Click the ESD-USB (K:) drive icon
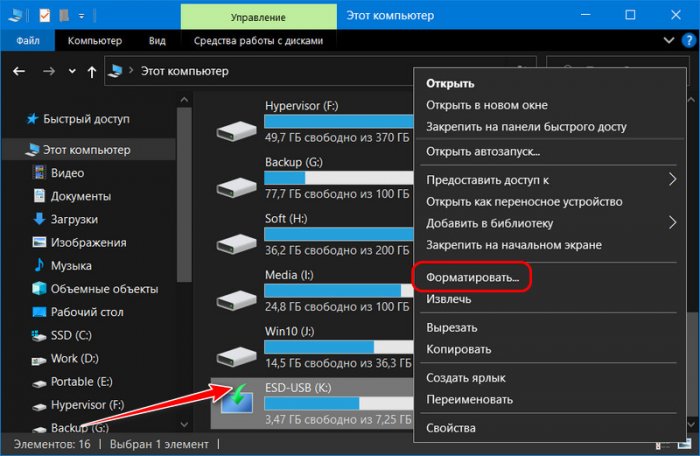This screenshot has height=456, width=700. 237,399
